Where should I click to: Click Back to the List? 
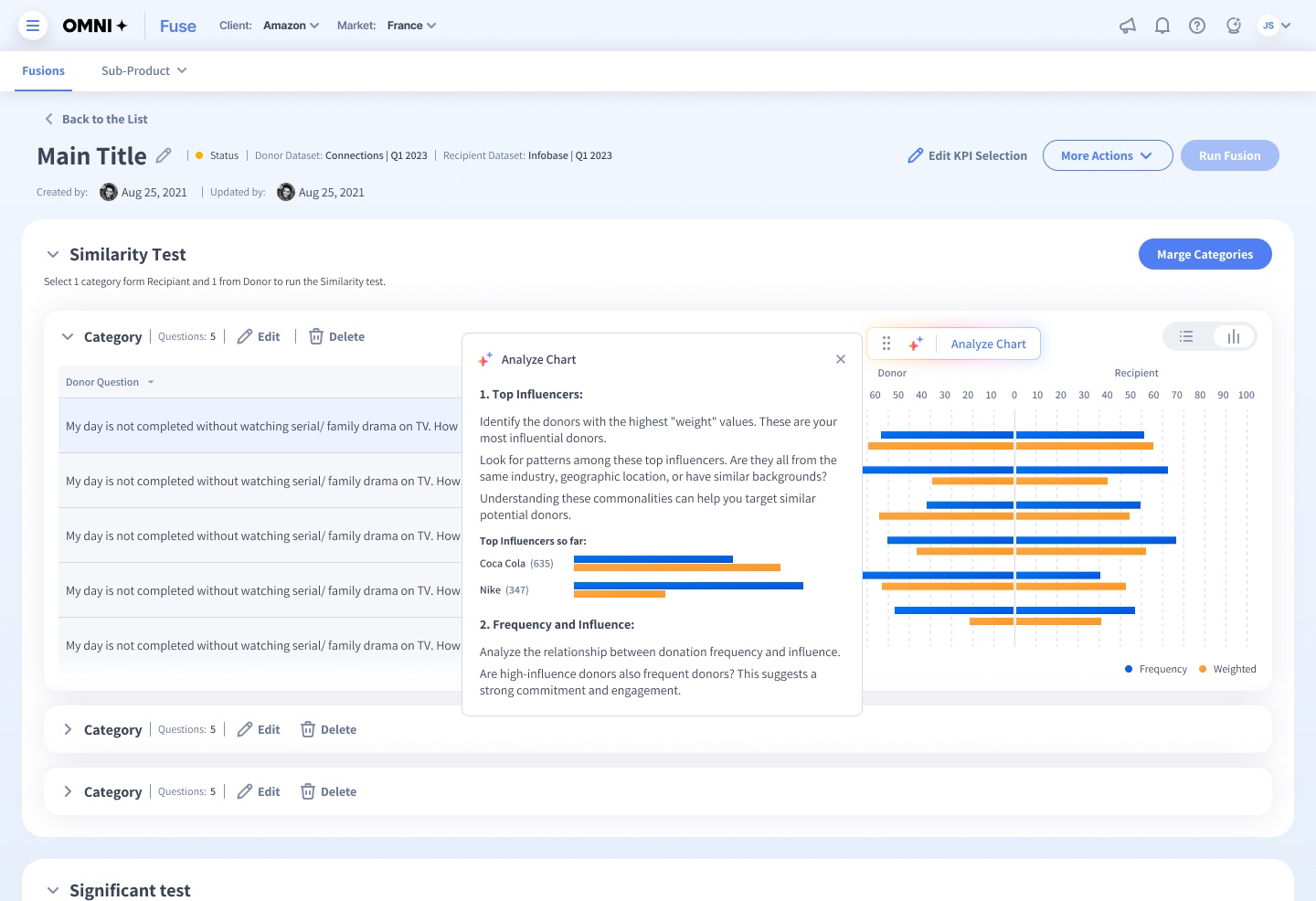pyautogui.click(x=96, y=119)
